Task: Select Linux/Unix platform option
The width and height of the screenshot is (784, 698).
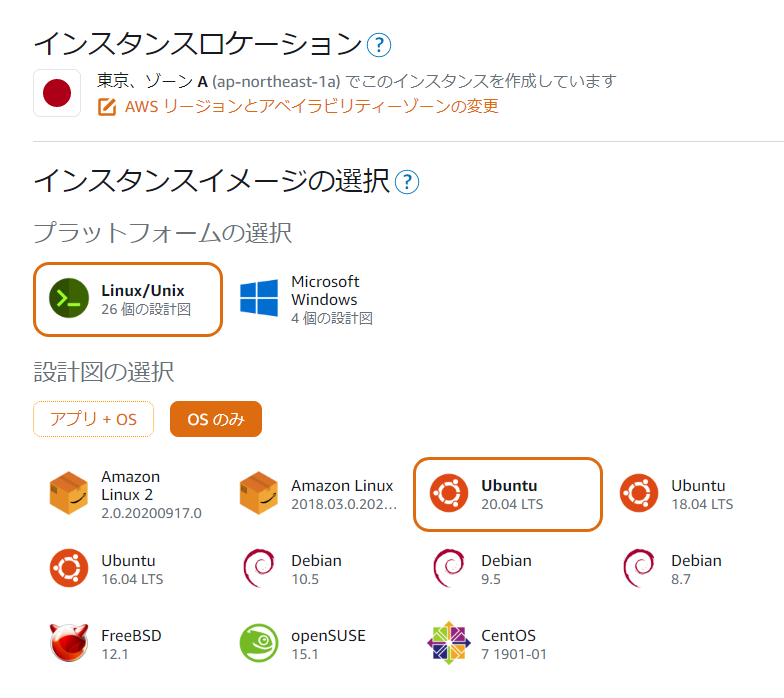Action: pyautogui.click(x=128, y=299)
